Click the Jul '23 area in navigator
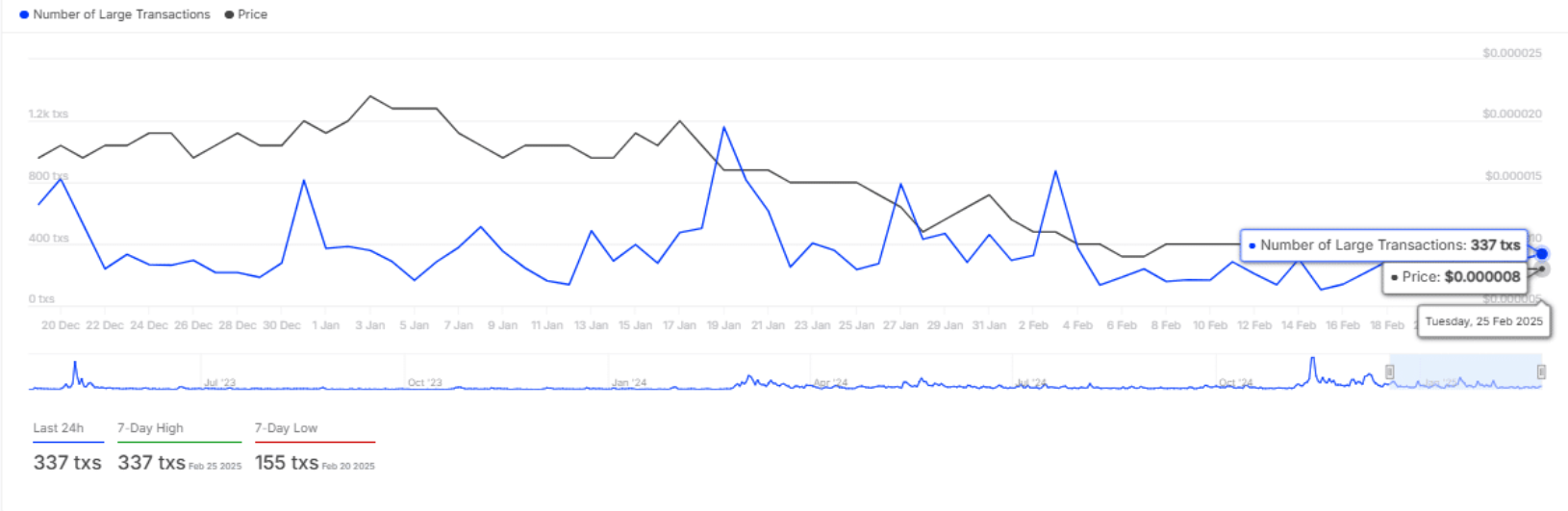1568x511 pixels. click(219, 382)
